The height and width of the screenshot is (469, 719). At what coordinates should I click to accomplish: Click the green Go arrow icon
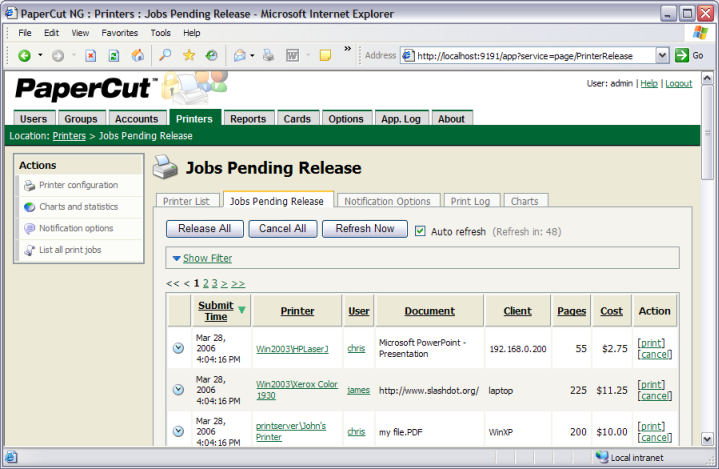coord(682,55)
